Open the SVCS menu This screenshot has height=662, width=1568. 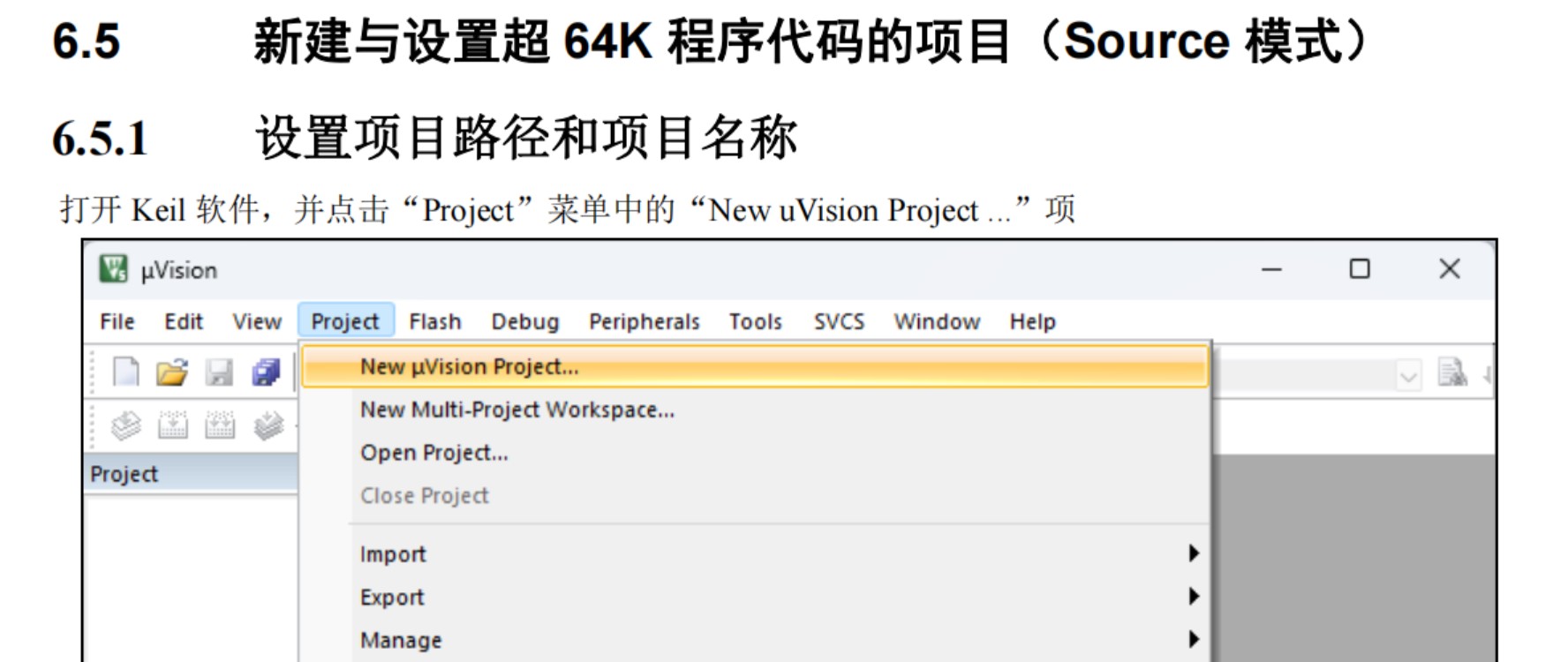click(839, 321)
